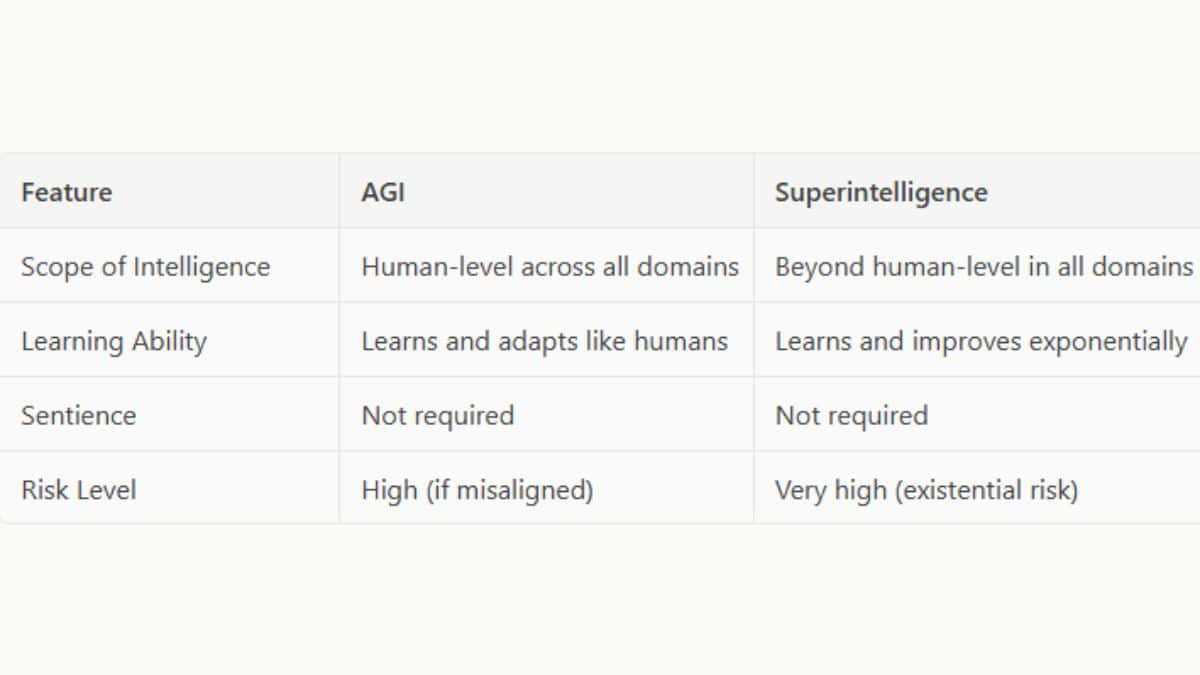Viewport: 1200px width, 675px height.
Task: Click 'Human-level across all domains' cell
Action: point(549,267)
